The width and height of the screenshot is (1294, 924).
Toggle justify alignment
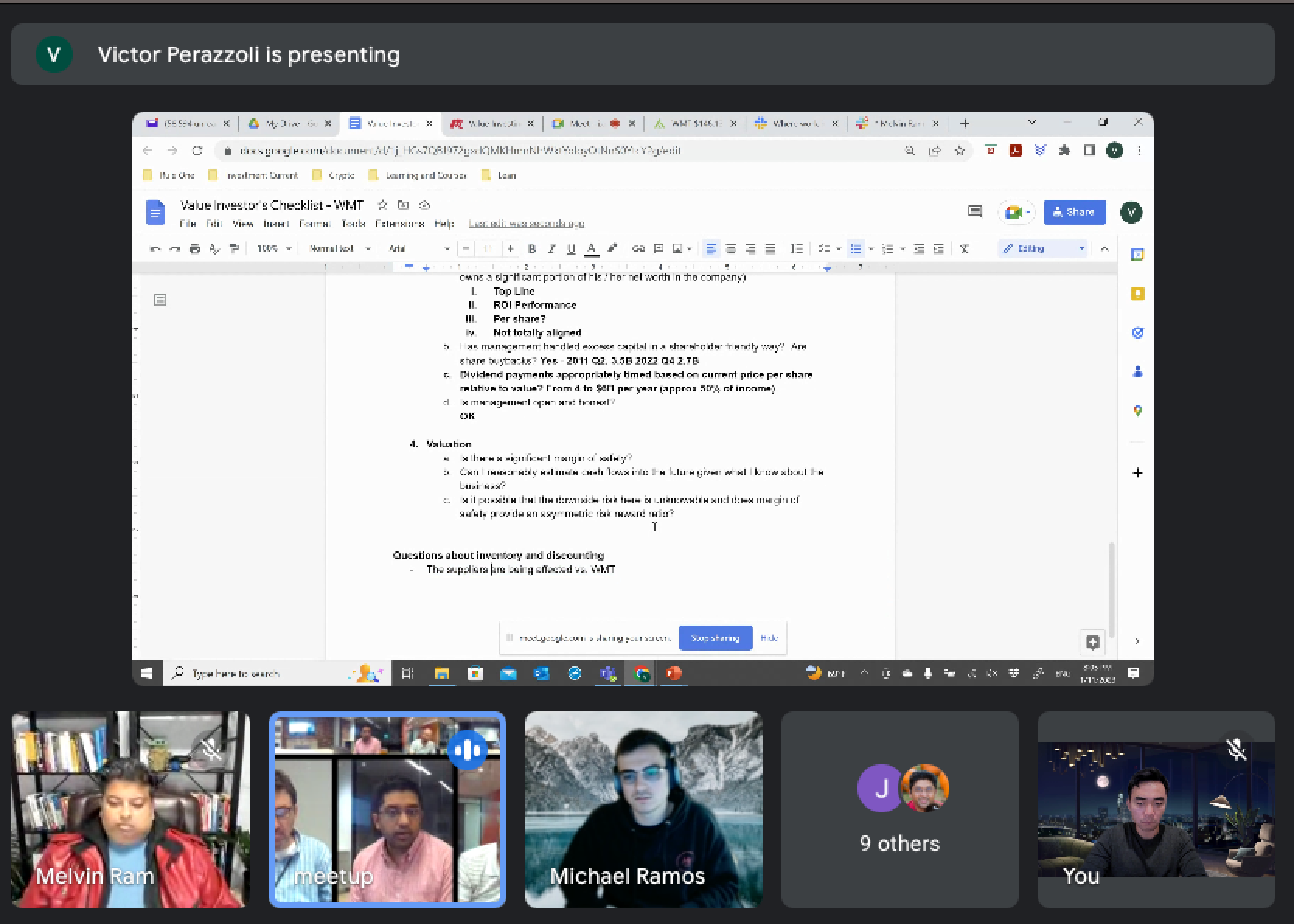click(770, 248)
